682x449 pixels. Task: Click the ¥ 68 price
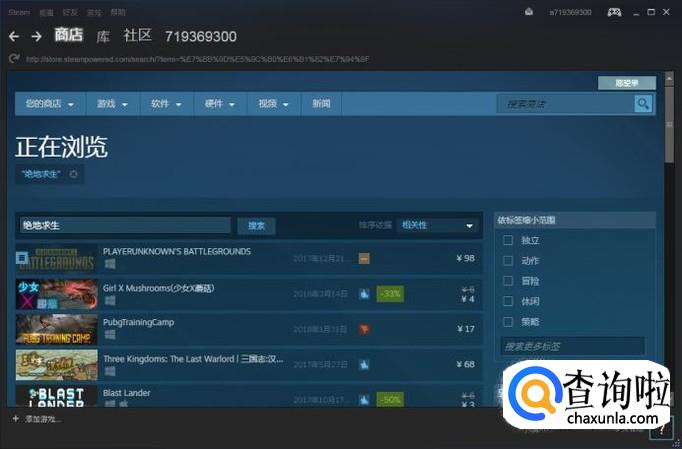[x=465, y=364]
